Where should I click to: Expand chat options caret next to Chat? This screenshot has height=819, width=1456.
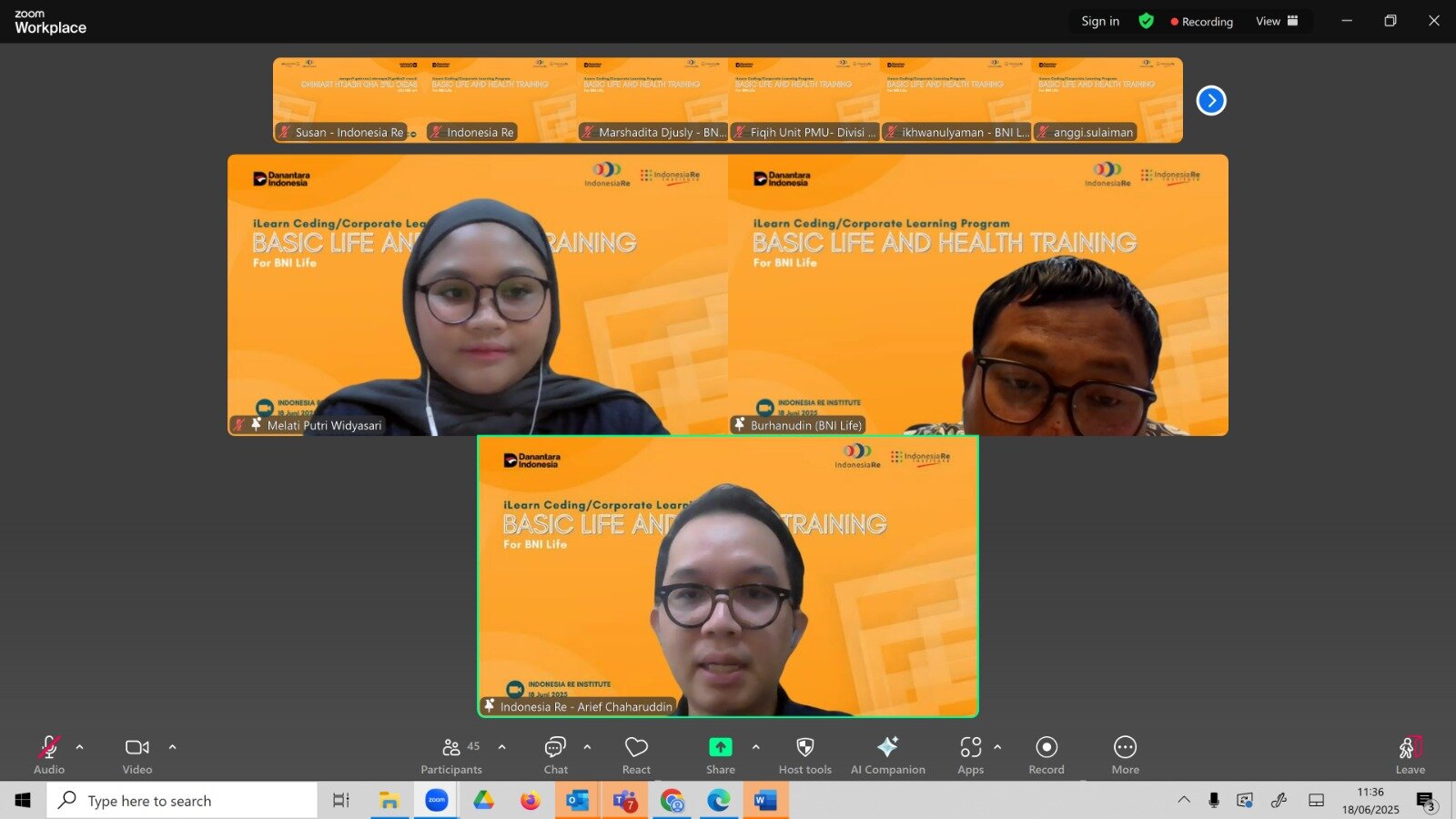click(x=587, y=747)
